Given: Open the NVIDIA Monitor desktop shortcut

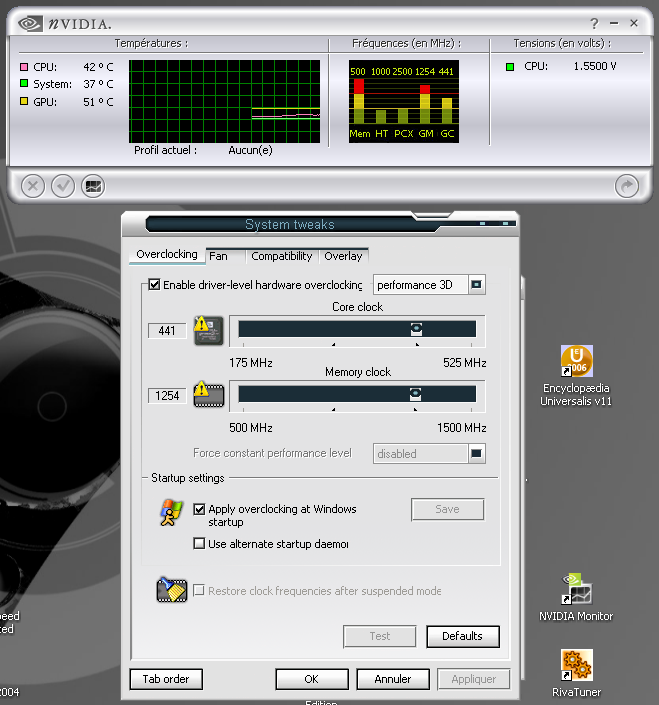Looking at the screenshot, I should click(577, 589).
